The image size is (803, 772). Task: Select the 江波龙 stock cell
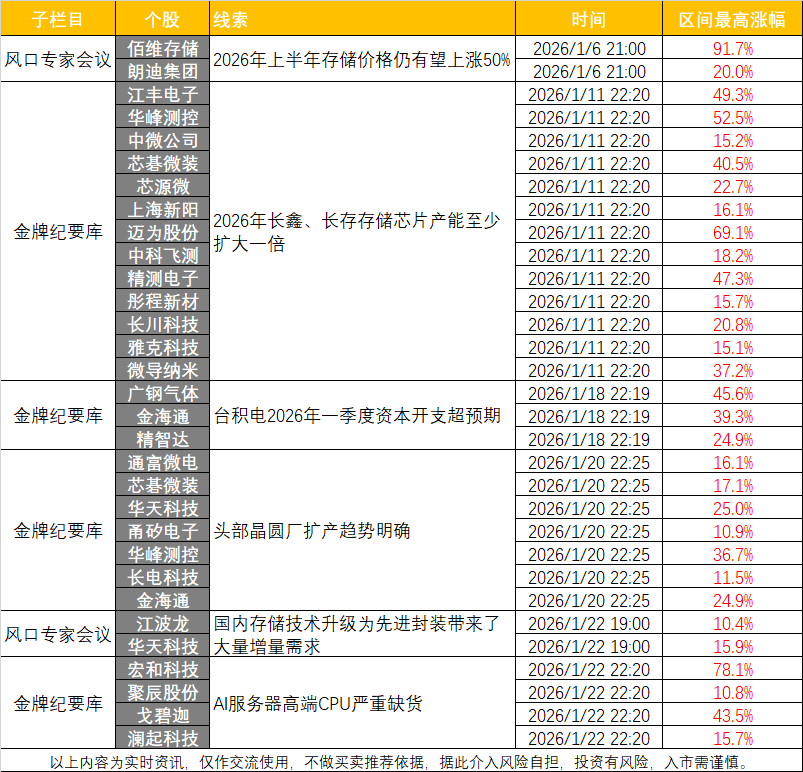click(x=163, y=623)
